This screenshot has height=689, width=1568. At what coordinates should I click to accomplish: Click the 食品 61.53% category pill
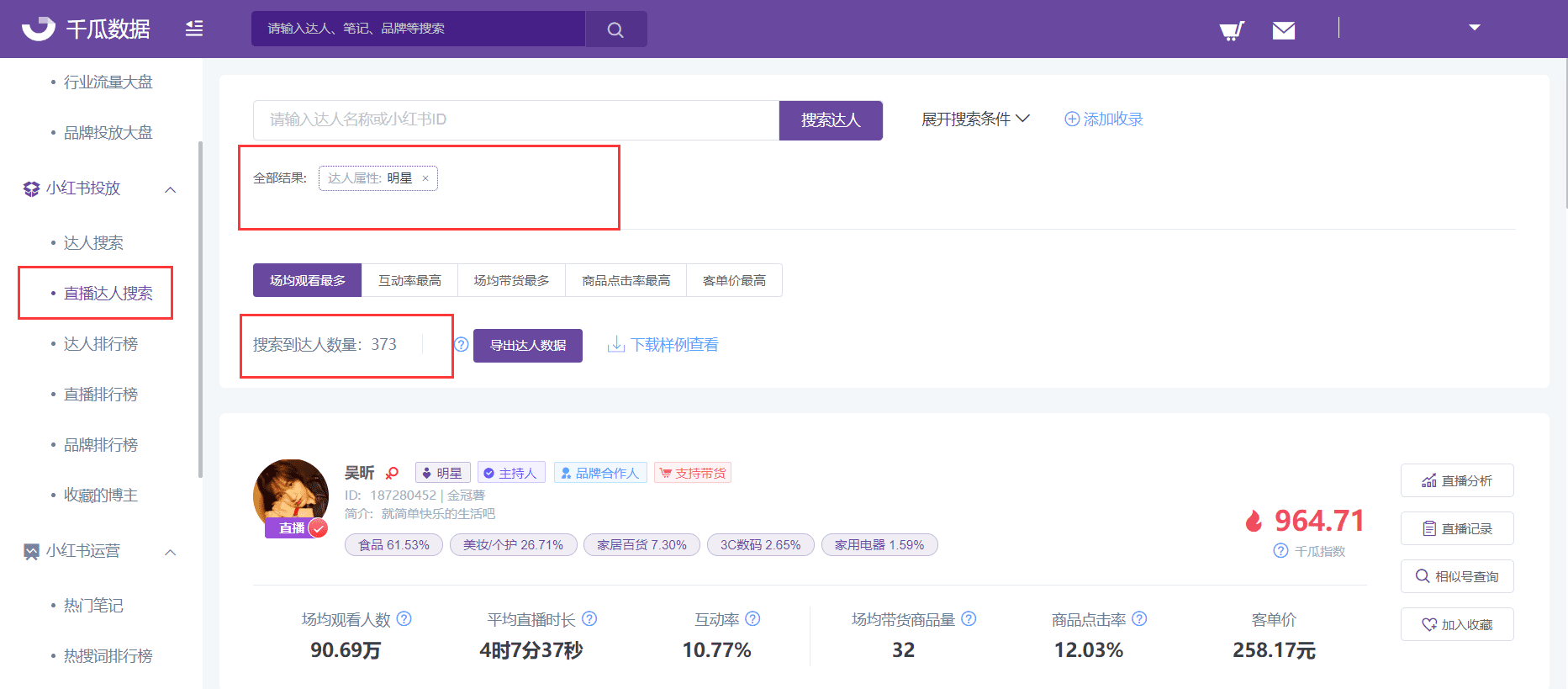(393, 545)
